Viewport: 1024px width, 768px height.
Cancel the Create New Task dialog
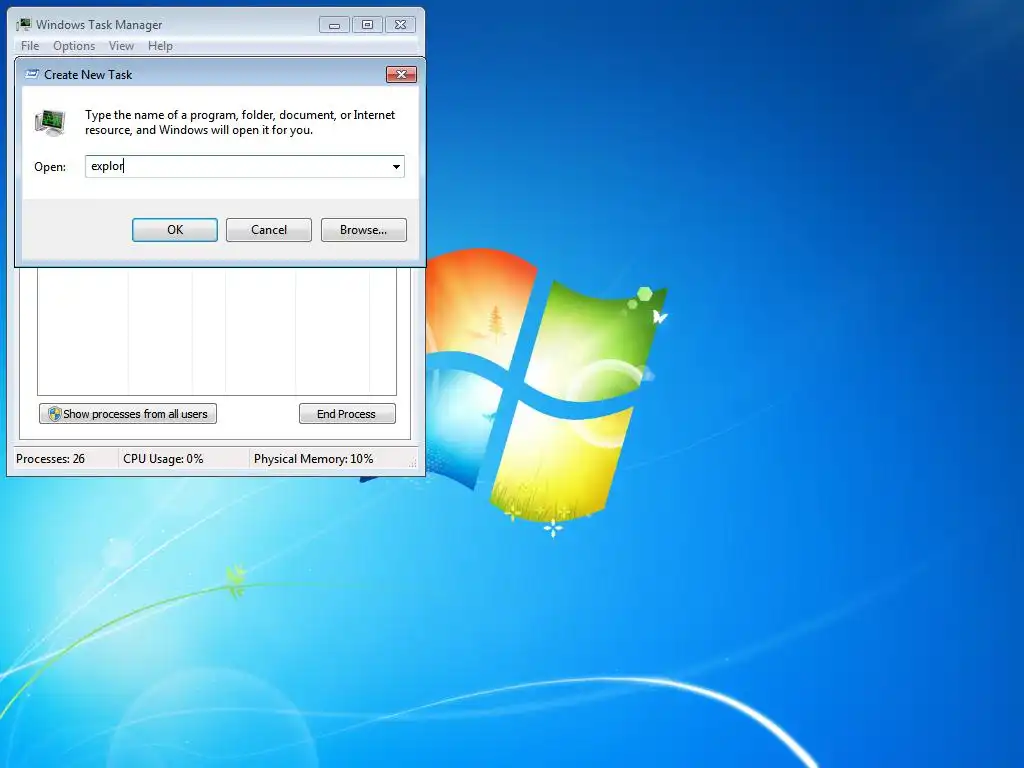click(x=268, y=230)
